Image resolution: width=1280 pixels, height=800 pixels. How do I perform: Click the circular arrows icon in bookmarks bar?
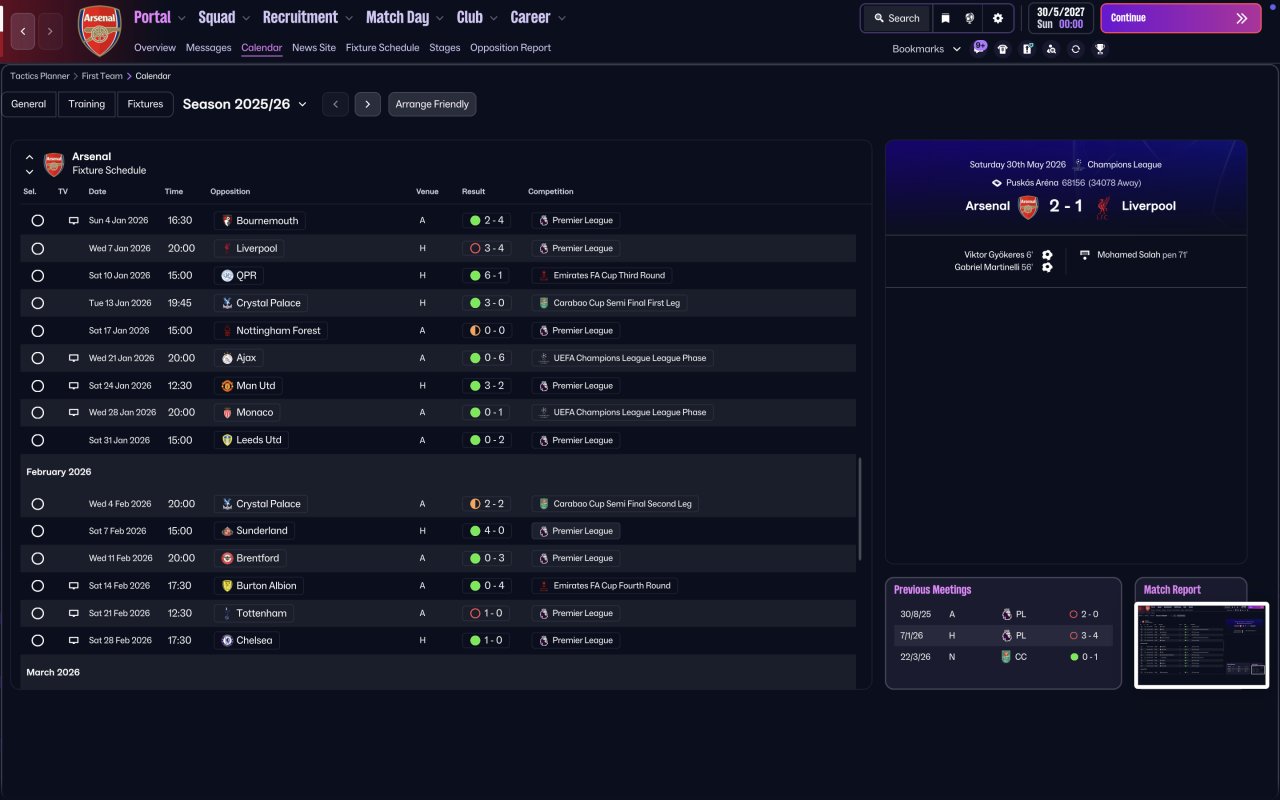(x=1075, y=49)
